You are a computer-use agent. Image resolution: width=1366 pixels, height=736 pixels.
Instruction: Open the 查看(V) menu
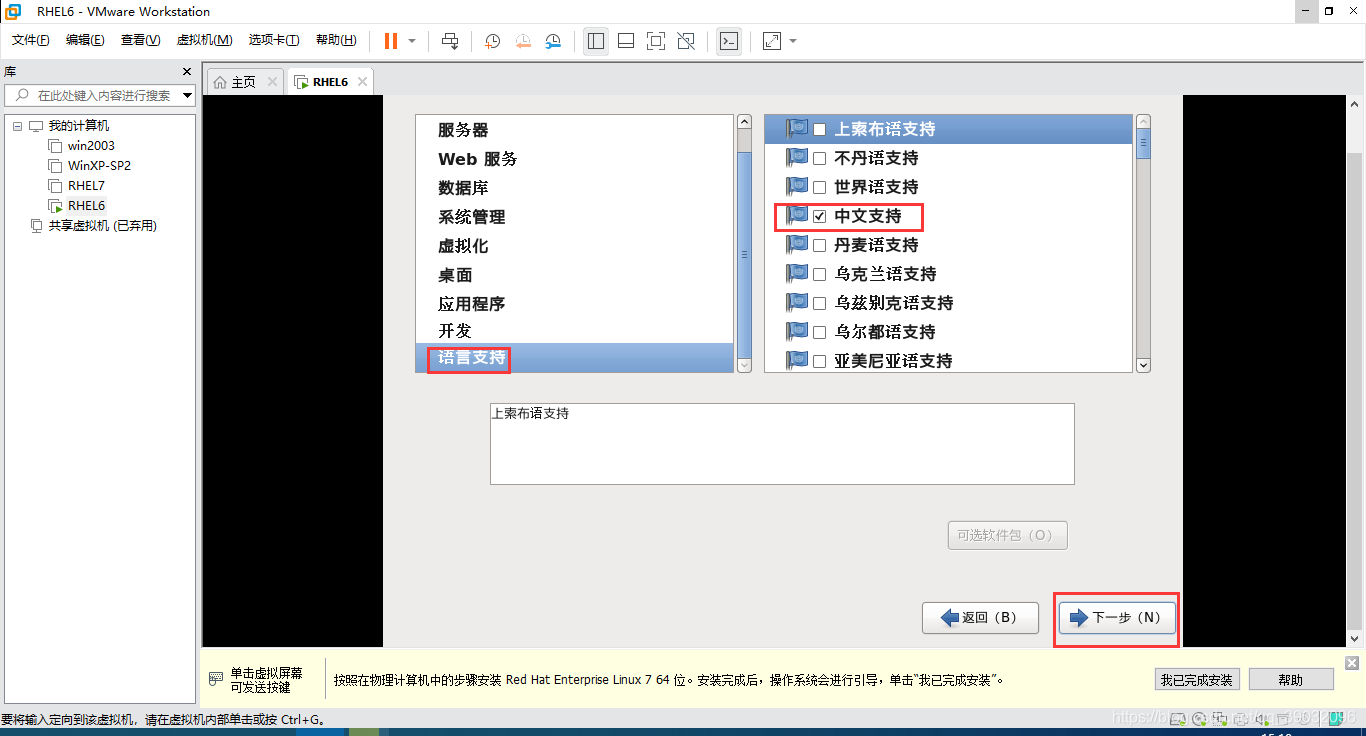pyautogui.click(x=140, y=40)
